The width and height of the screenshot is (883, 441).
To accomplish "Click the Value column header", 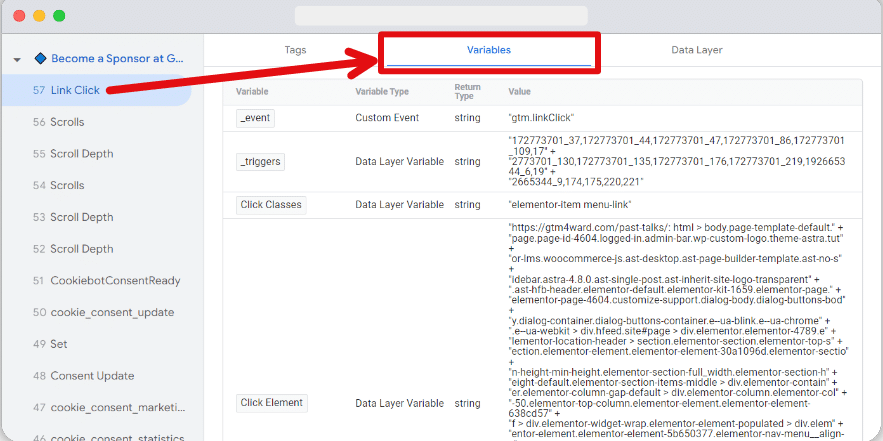I will (519, 92).
